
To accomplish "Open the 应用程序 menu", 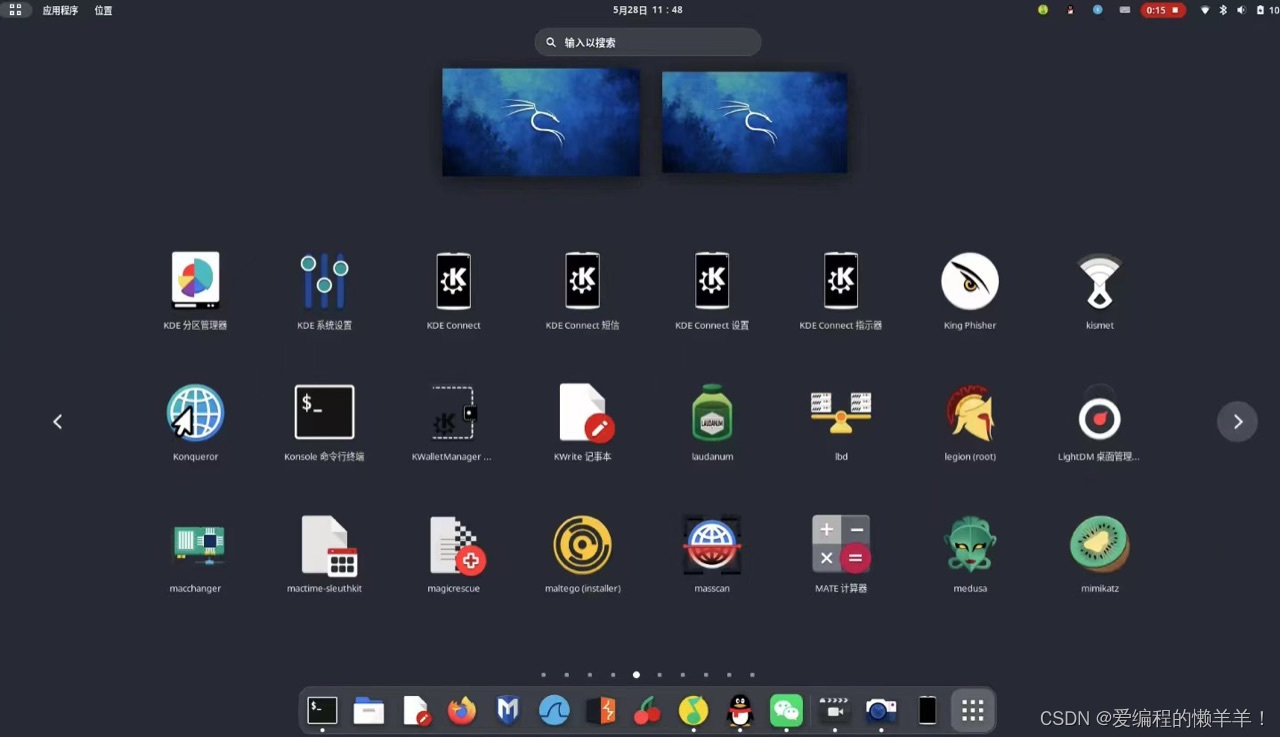I will click(x=60, y=10).
